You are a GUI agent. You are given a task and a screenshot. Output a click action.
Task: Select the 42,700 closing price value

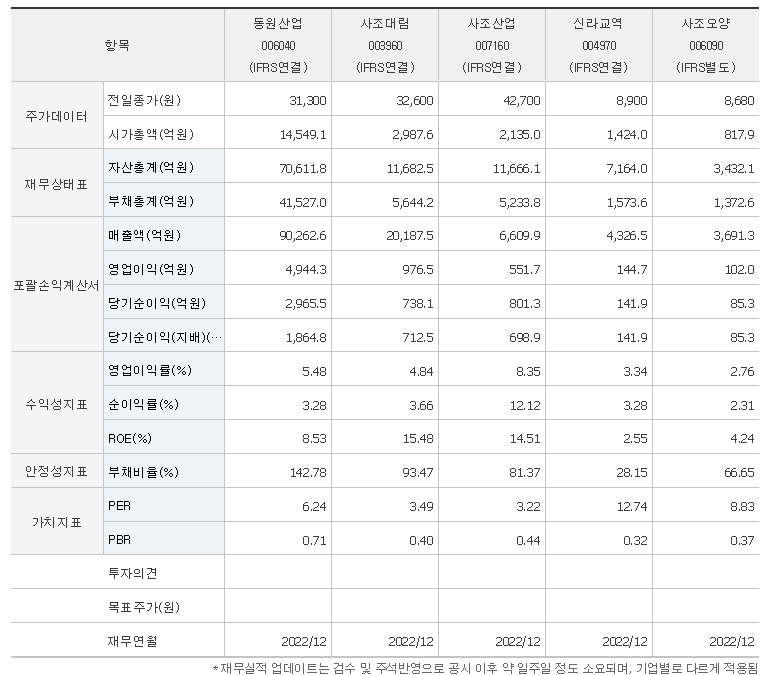521,101
